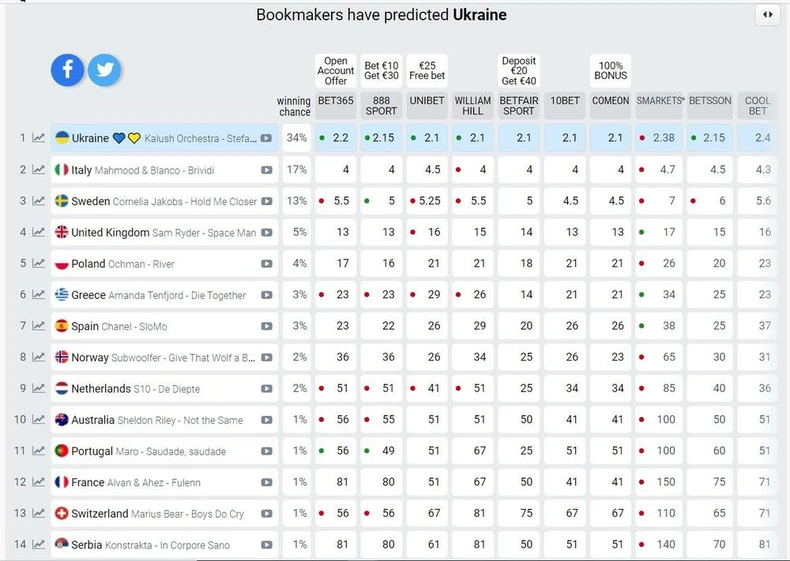This screenshot has width=790, height=561.
Task: Toggle the horizontal expand arrows button
Action: (767, 14)
